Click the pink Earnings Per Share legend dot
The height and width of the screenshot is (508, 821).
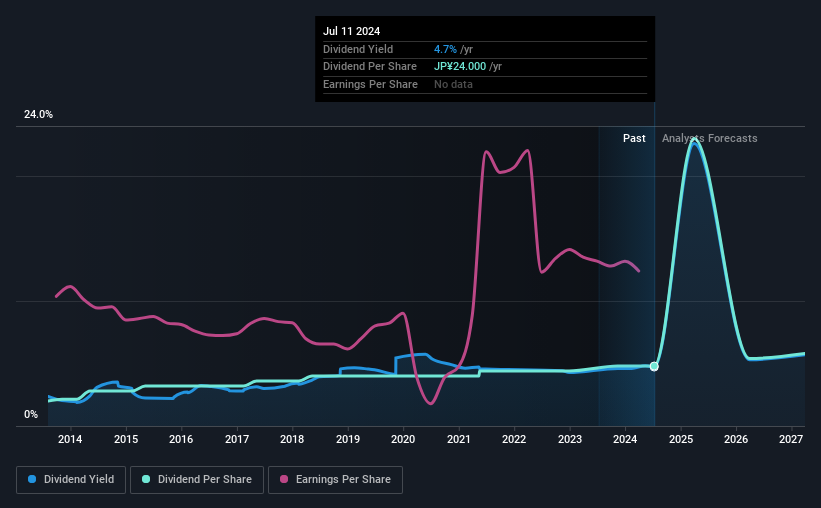[282, 480]
